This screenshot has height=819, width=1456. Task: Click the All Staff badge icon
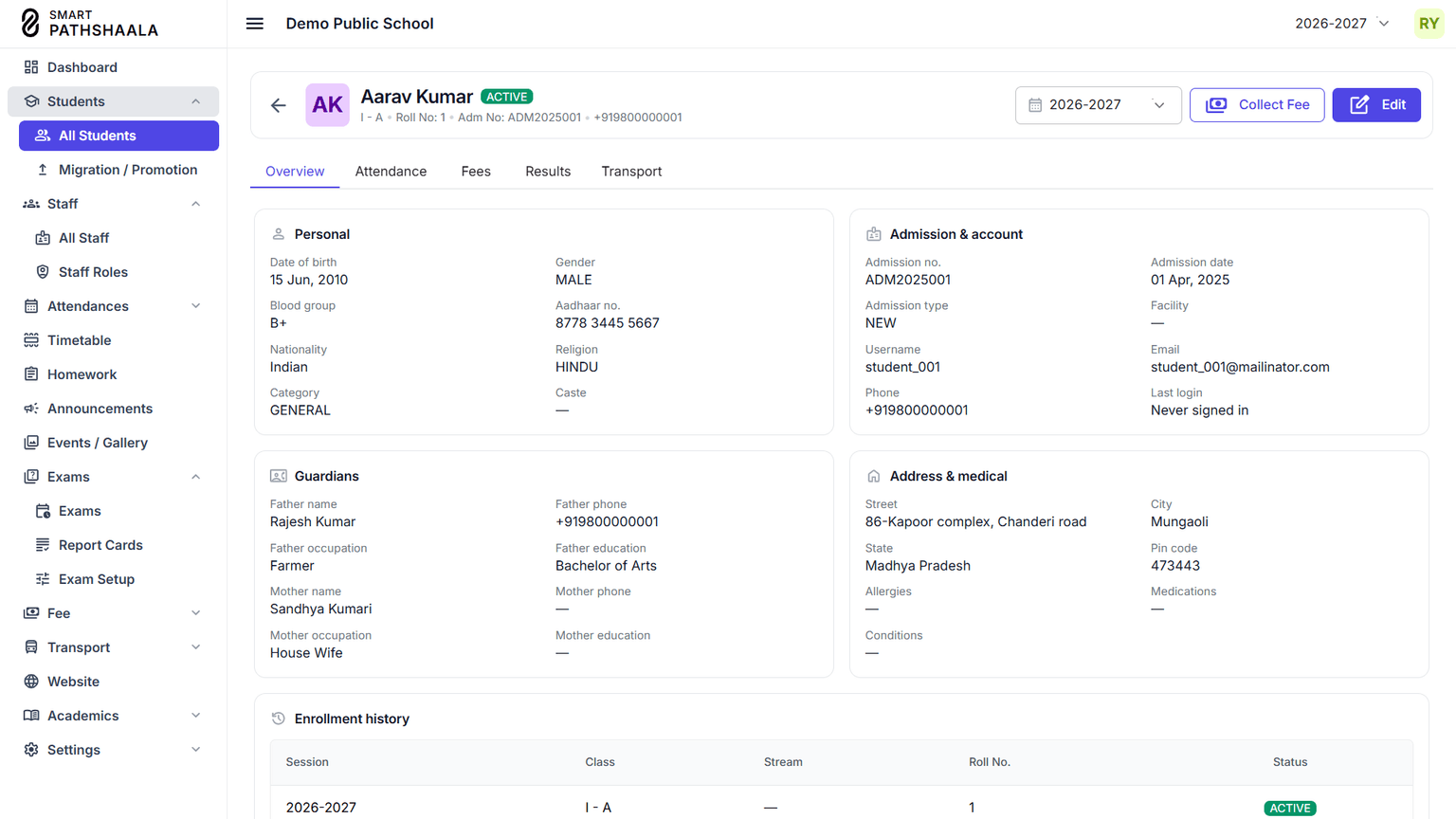(43, 238)
